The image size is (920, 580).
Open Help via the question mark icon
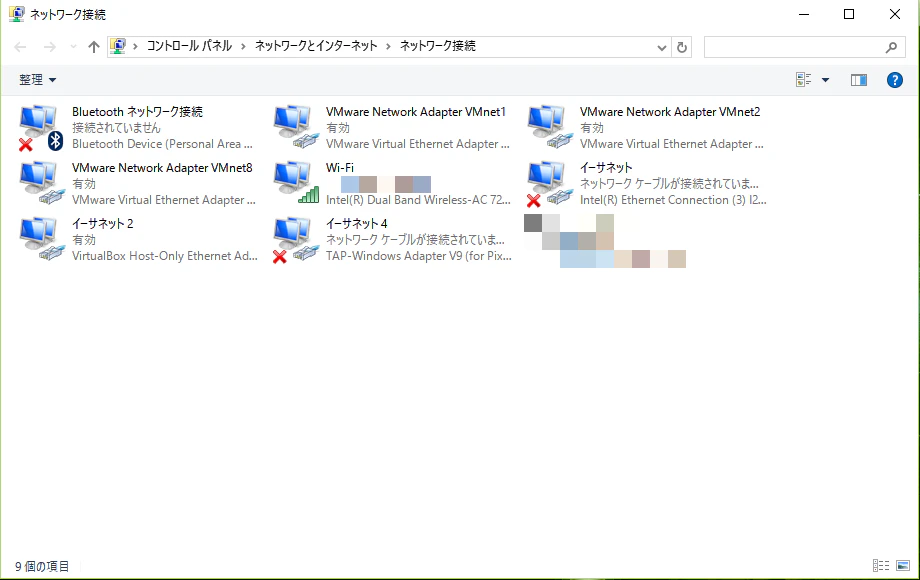(x=894, y=80)
